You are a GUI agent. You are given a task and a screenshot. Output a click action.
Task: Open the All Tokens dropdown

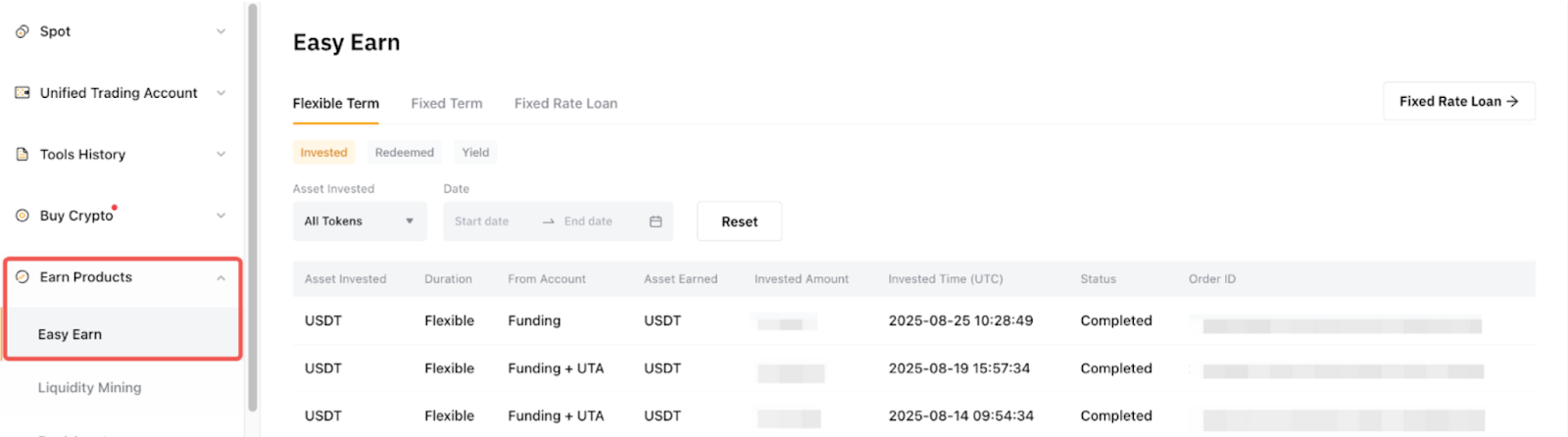click(359, 221)
